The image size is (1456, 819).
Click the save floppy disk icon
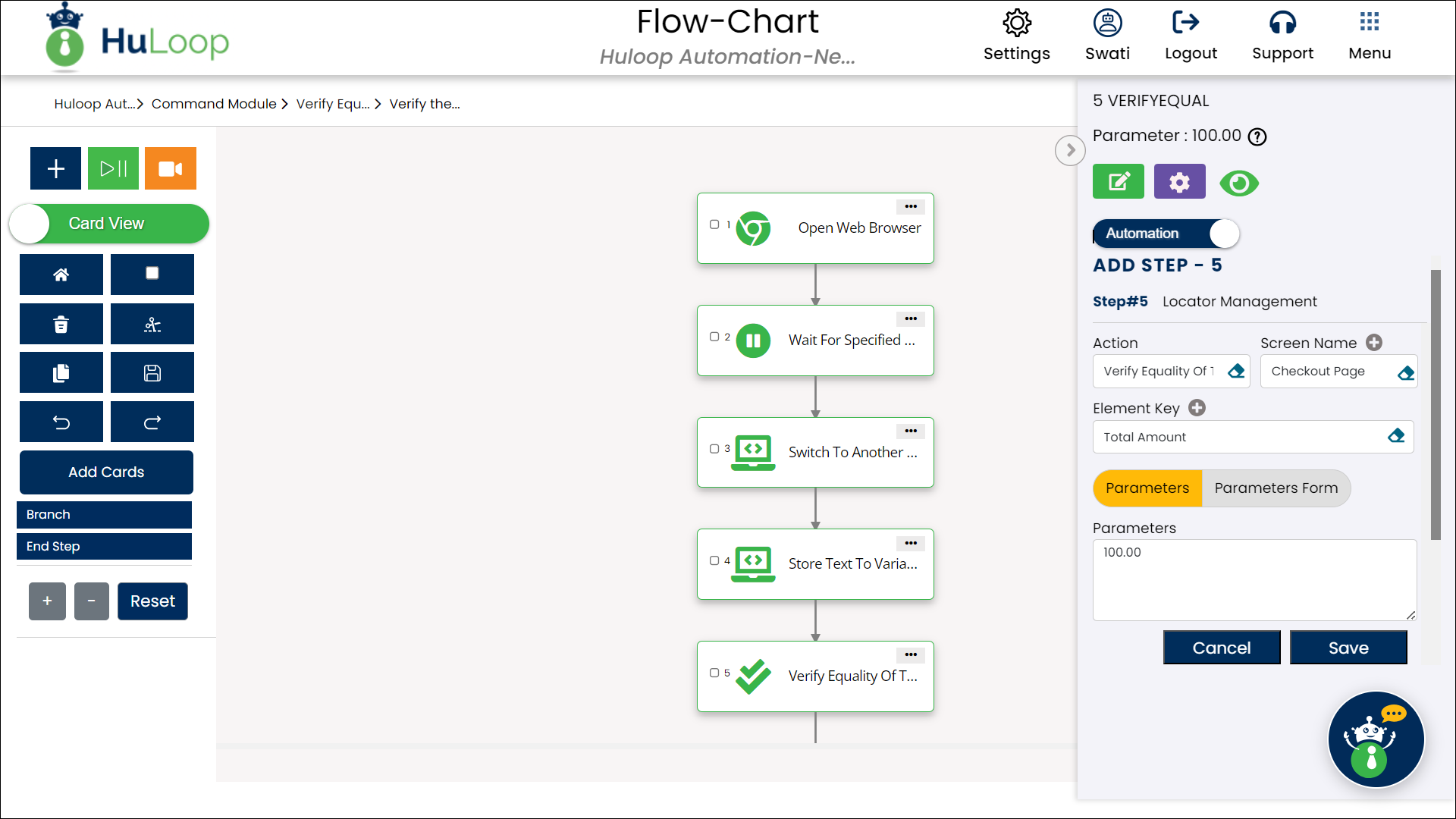click(x=152, y=373)
